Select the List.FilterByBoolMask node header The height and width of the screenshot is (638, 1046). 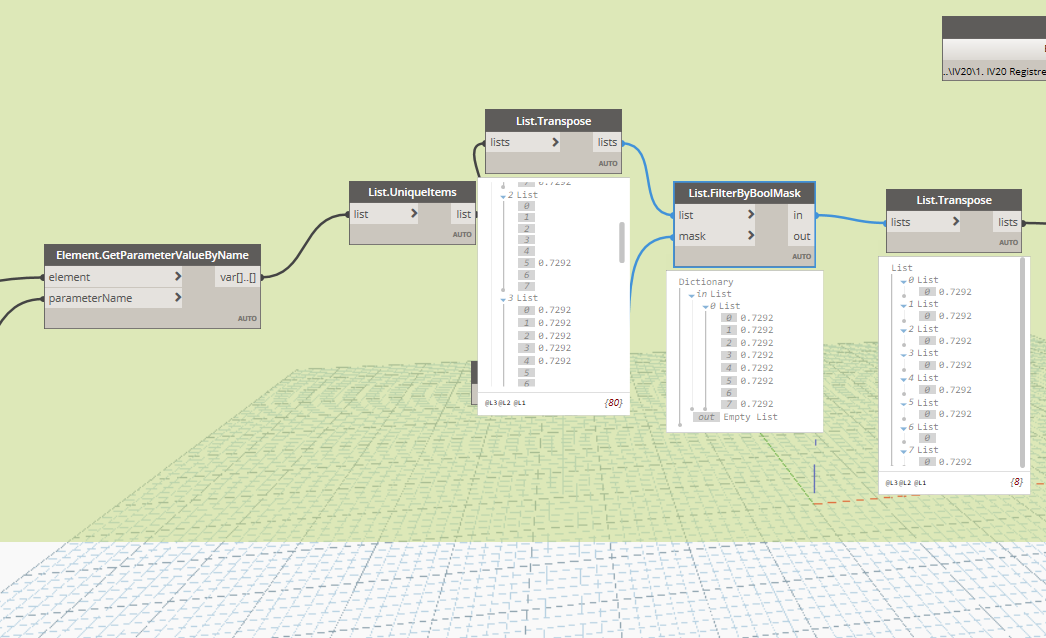tap(744, 193)
